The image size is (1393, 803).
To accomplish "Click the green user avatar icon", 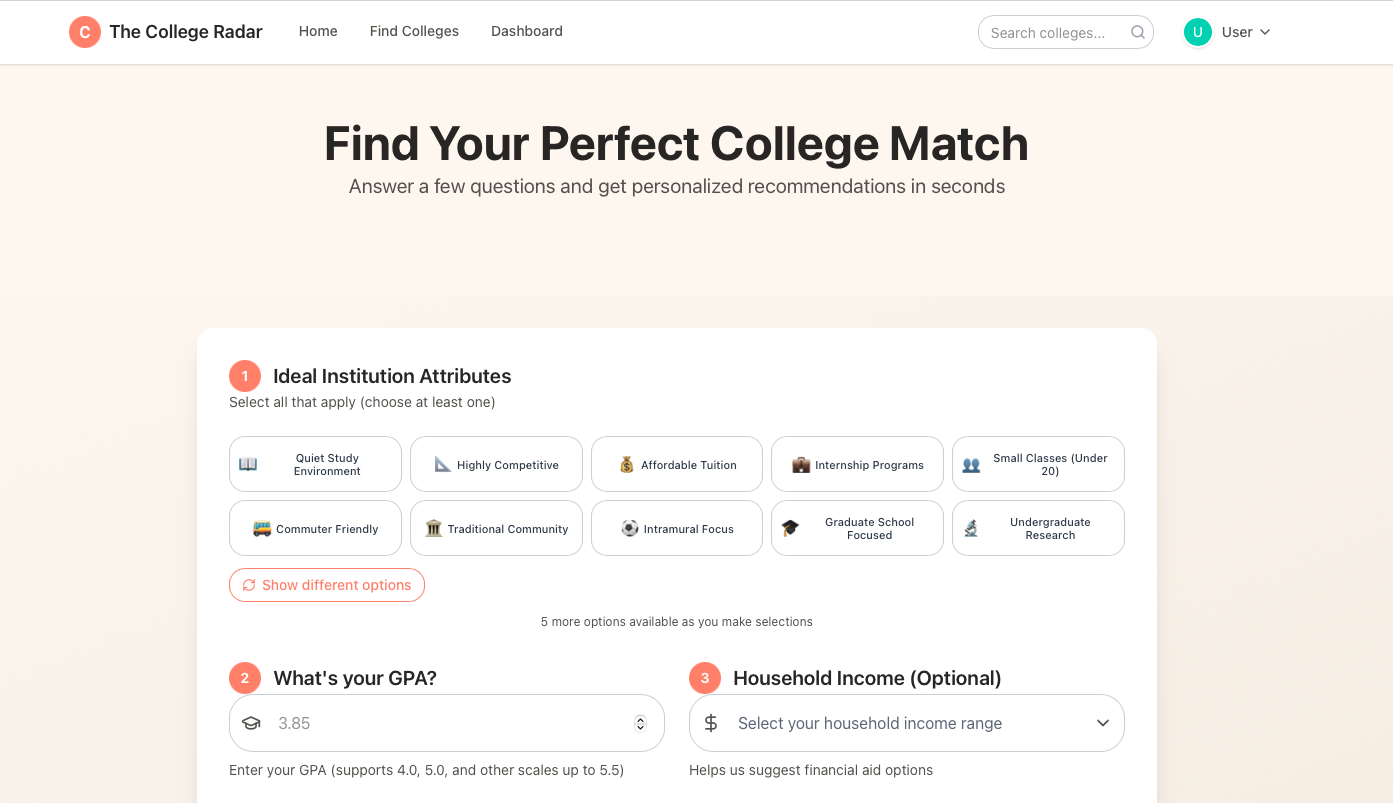I will pyautogui.click(x=1197, y=32).
